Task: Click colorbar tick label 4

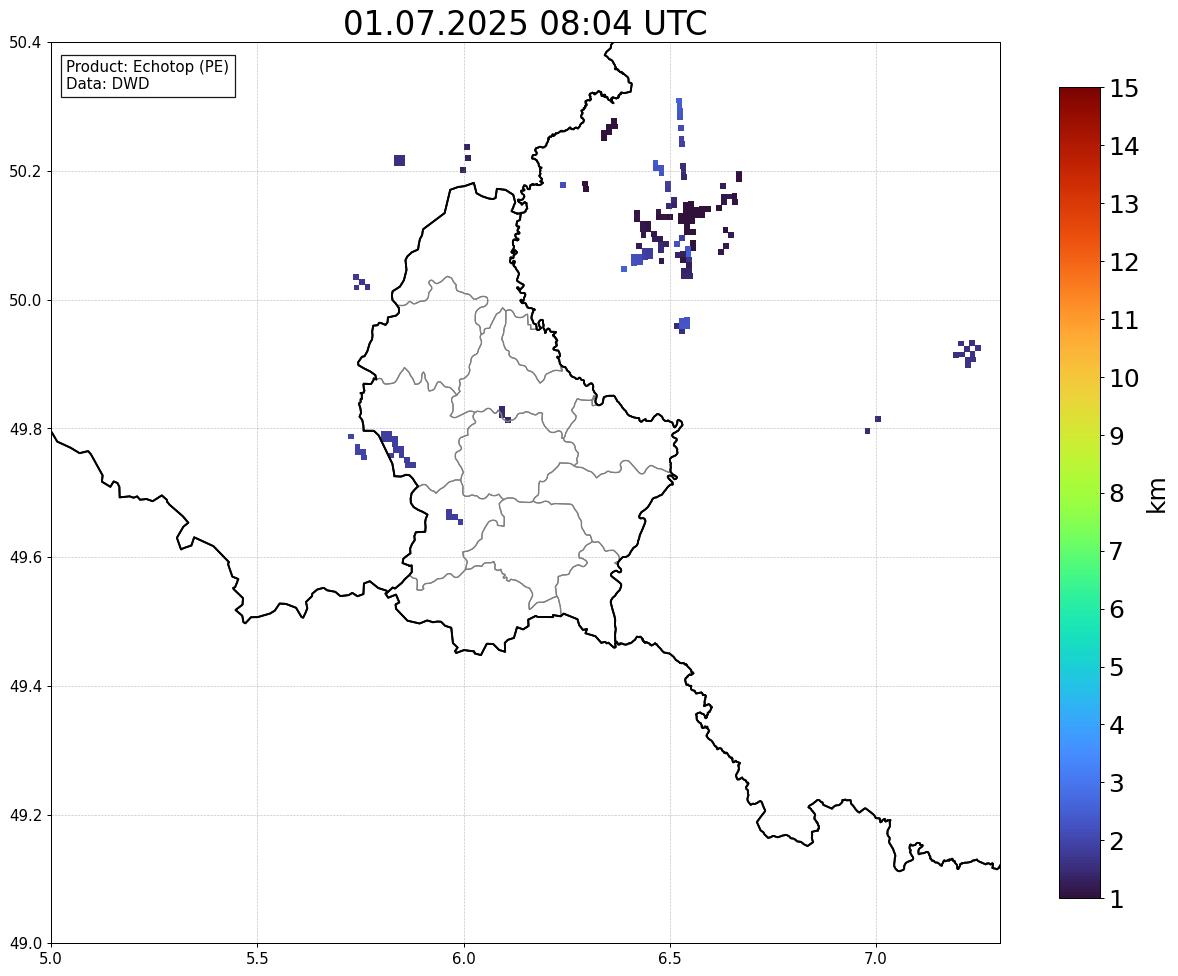Action: tap(1117, 725)
